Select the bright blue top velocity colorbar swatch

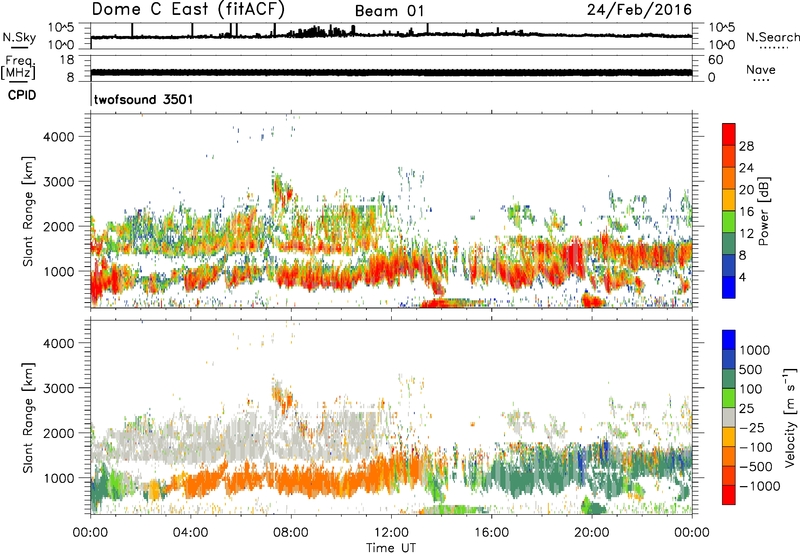(x=729, y=340)
